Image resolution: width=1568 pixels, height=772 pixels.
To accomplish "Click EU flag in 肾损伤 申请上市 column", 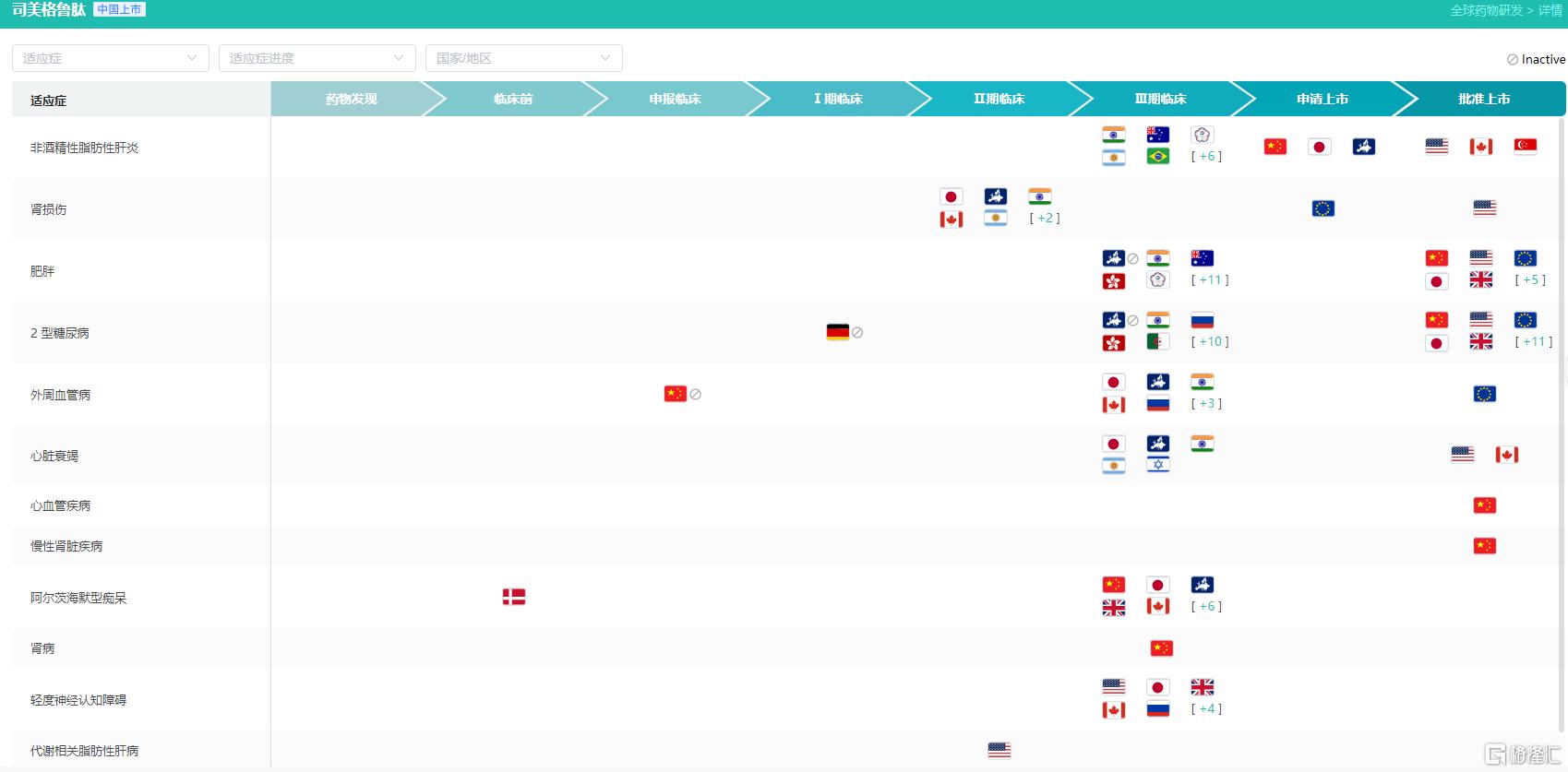I will click(x=1323, y=208).
